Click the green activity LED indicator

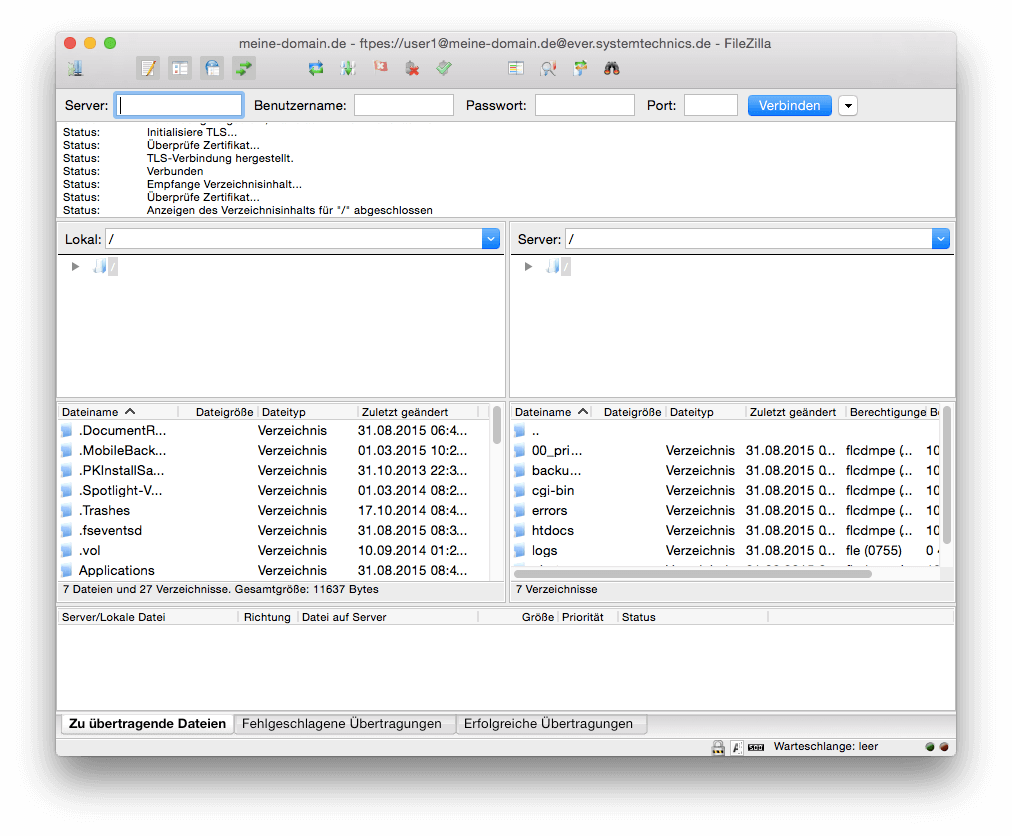pyautogui.click(x=930, y=746)
